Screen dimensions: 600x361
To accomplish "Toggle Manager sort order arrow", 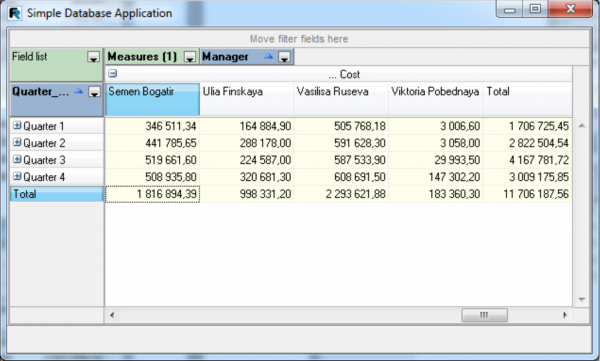I will (269, 57).
